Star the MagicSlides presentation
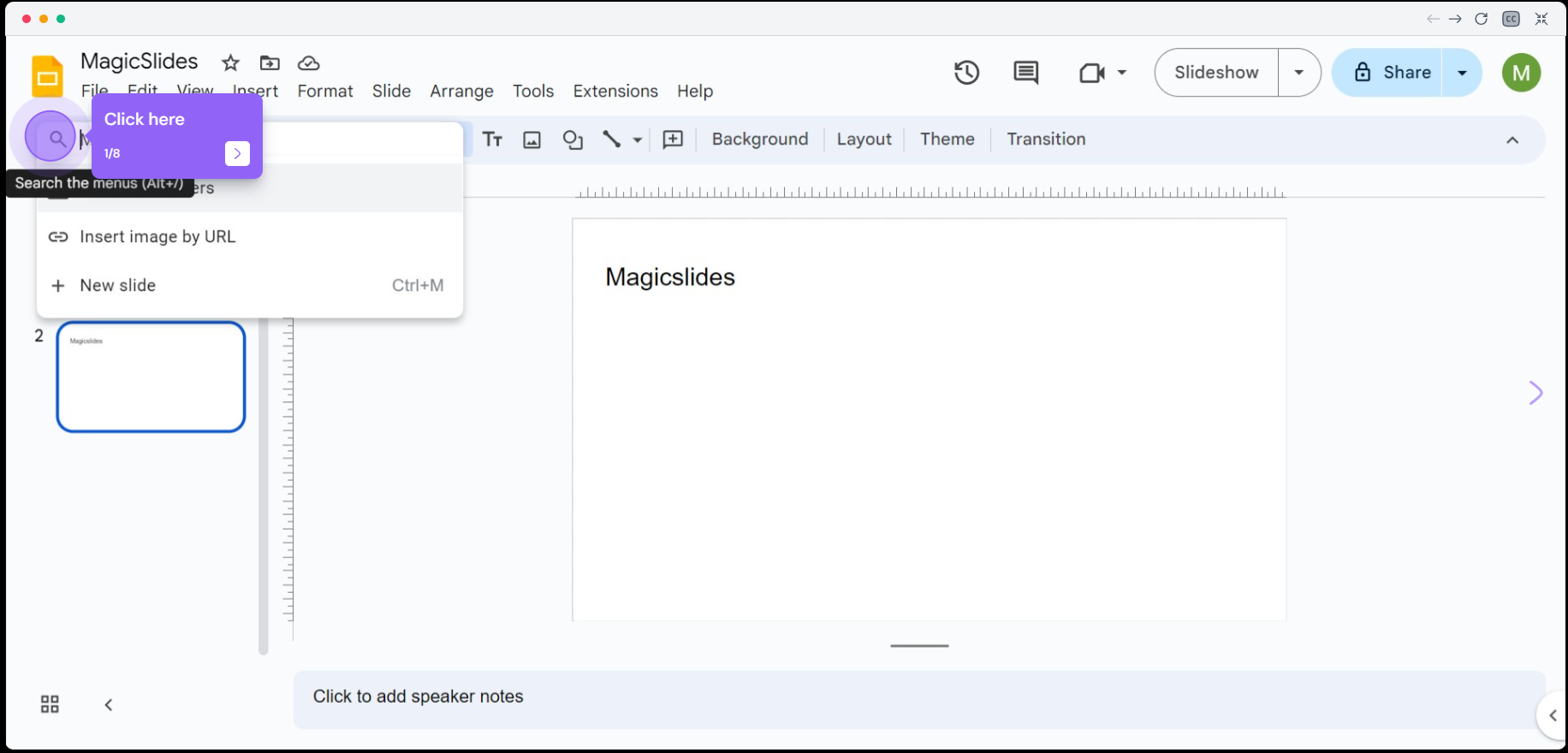This screenshot has height=753, width=1568. point(230,63)
